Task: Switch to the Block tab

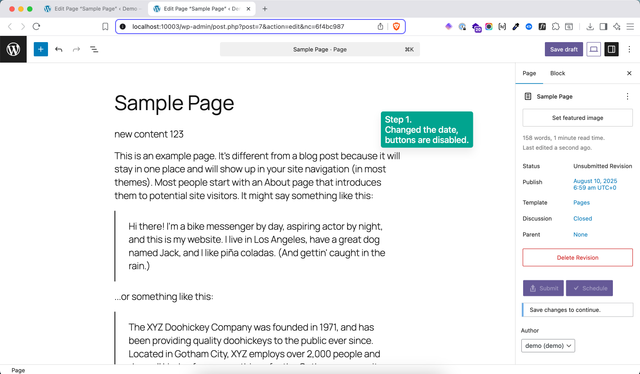Action: point(558,73)
